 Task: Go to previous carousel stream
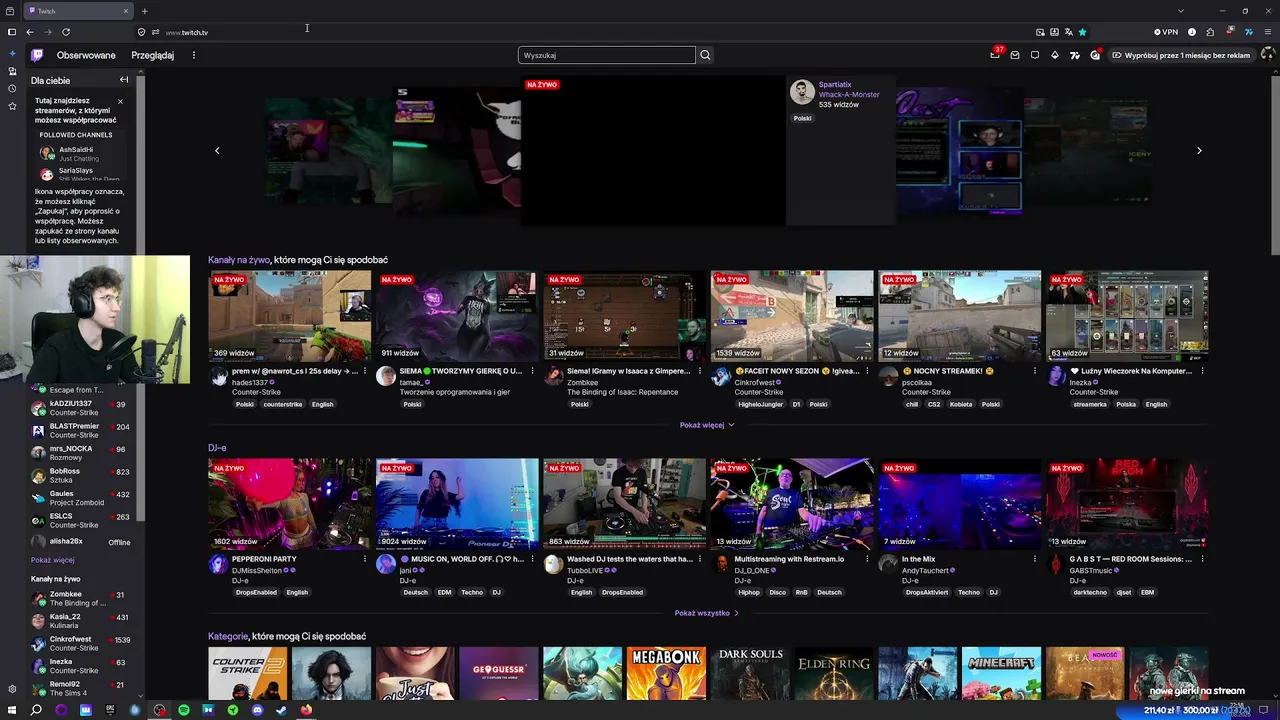tap(217, 150)
